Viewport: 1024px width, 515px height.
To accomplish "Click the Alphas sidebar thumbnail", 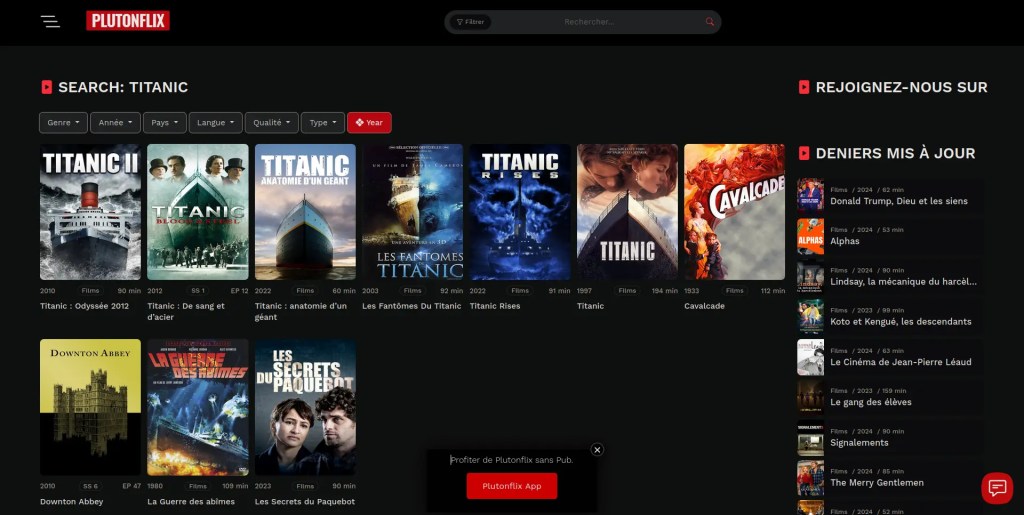I will 810,236.
